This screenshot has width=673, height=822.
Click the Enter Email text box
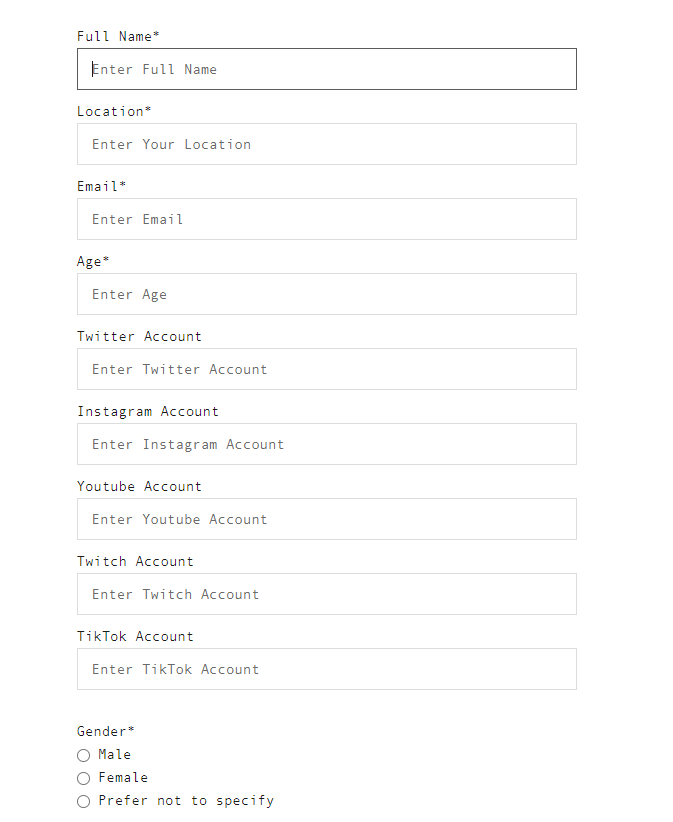327,219
